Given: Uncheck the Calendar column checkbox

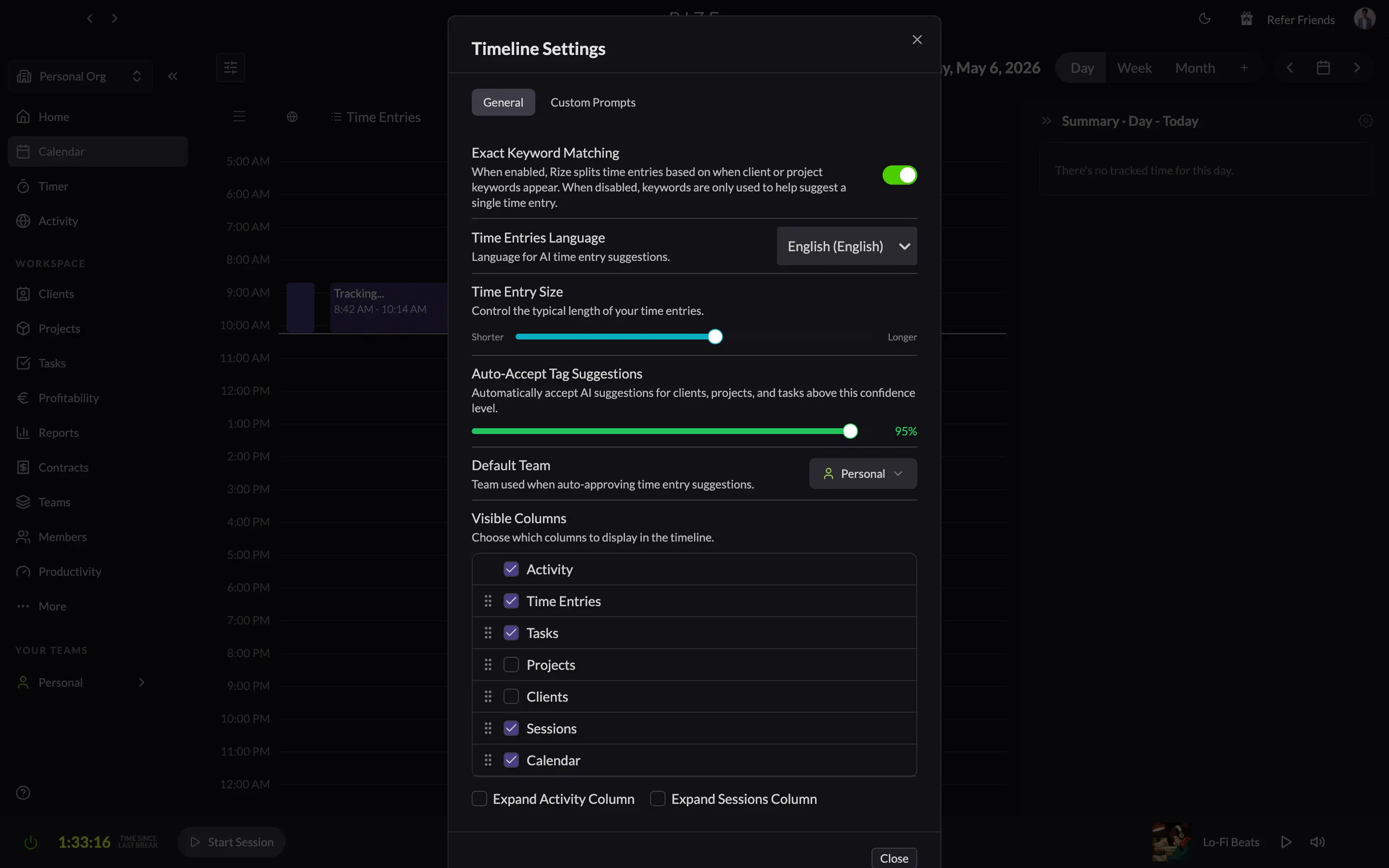Looking at the screenshot, I should click(511, 760).
